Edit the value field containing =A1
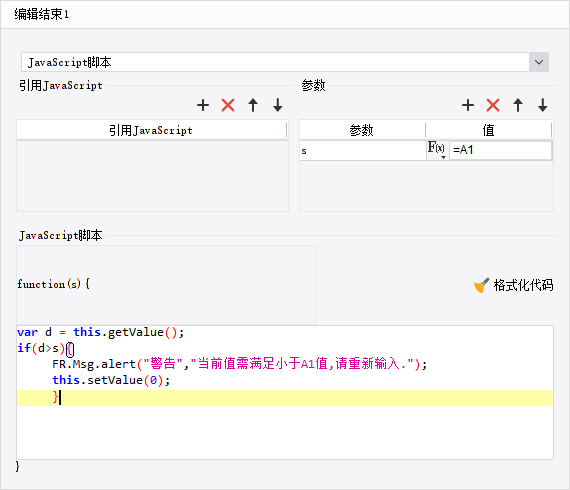The image size is (570, 490). coord(501,150)
